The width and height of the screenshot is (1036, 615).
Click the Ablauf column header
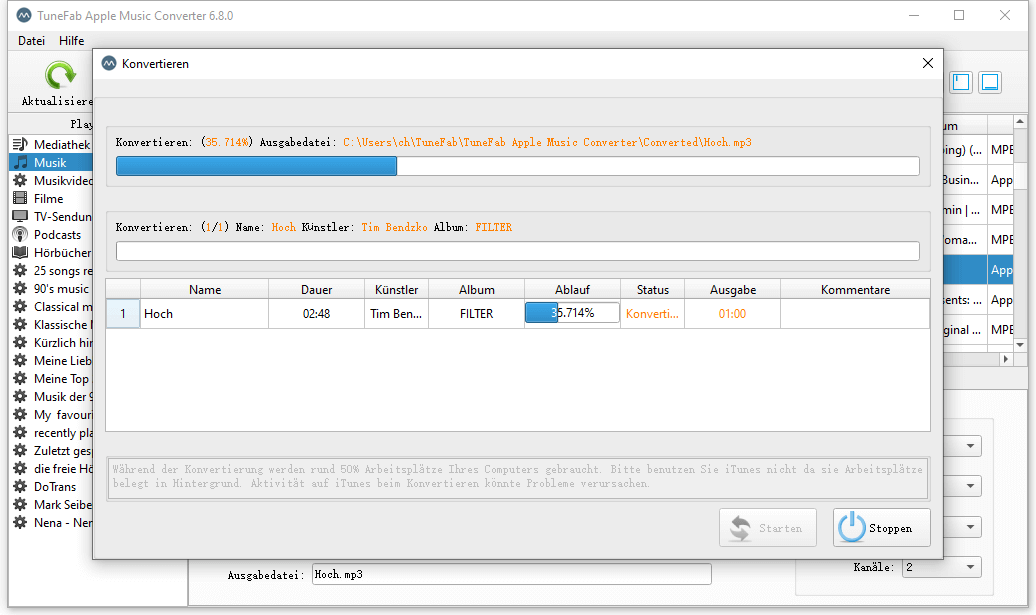572,289
